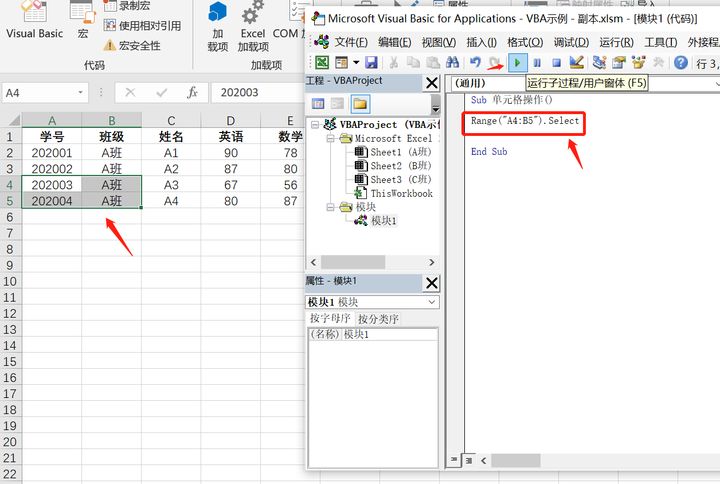Click the Find binoculars icon
This screenshot has height=484, width=720.
coord(452,62)
